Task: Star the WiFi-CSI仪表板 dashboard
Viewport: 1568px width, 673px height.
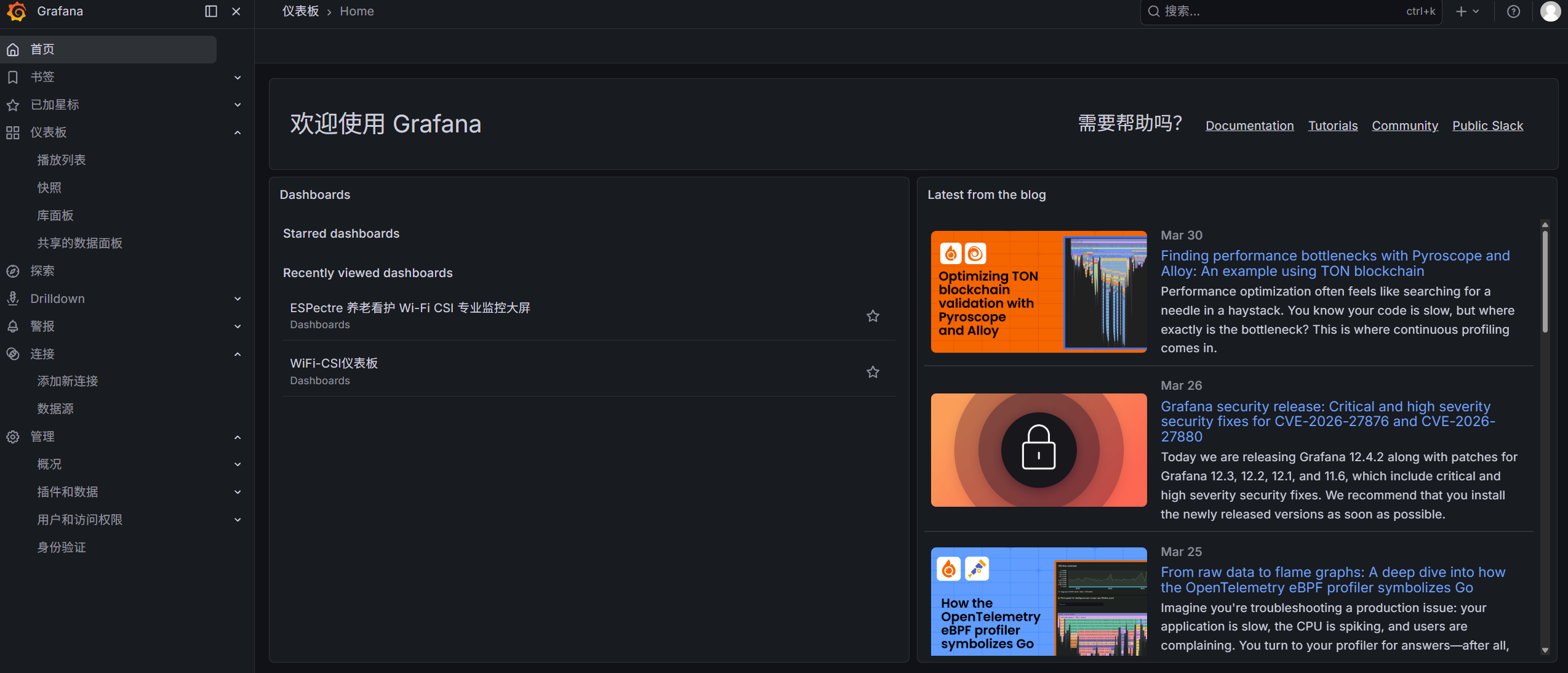Action: (x=873, y=372)
